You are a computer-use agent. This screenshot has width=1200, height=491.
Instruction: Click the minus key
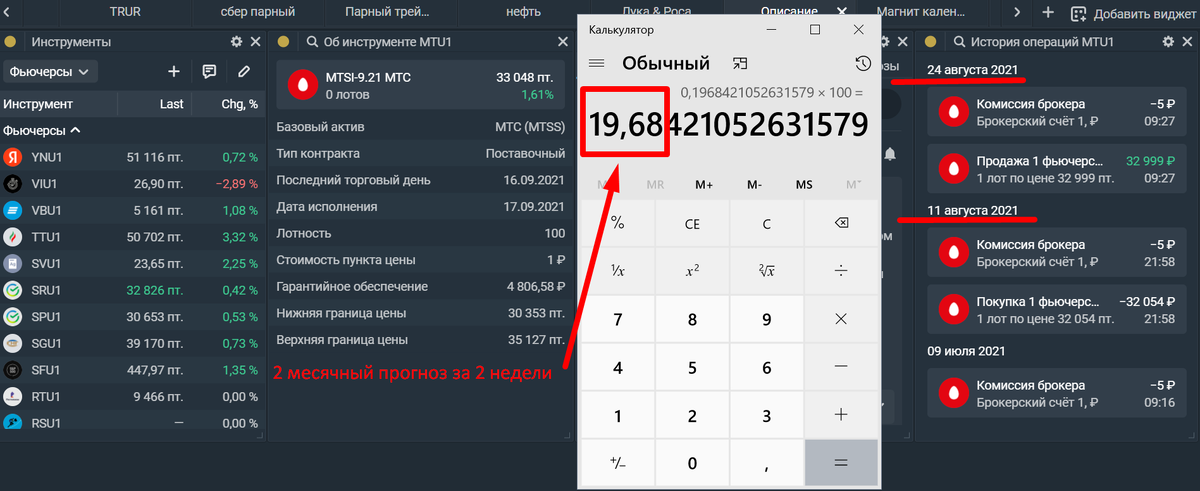point(841,367)
